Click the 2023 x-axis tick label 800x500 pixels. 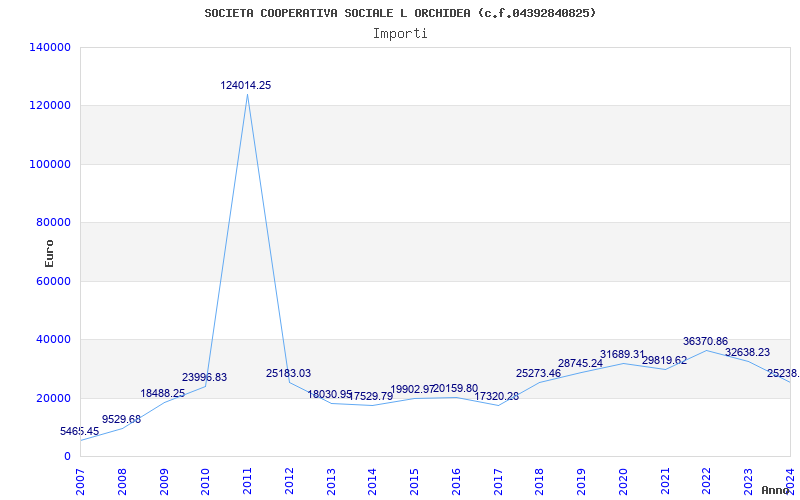748,482
